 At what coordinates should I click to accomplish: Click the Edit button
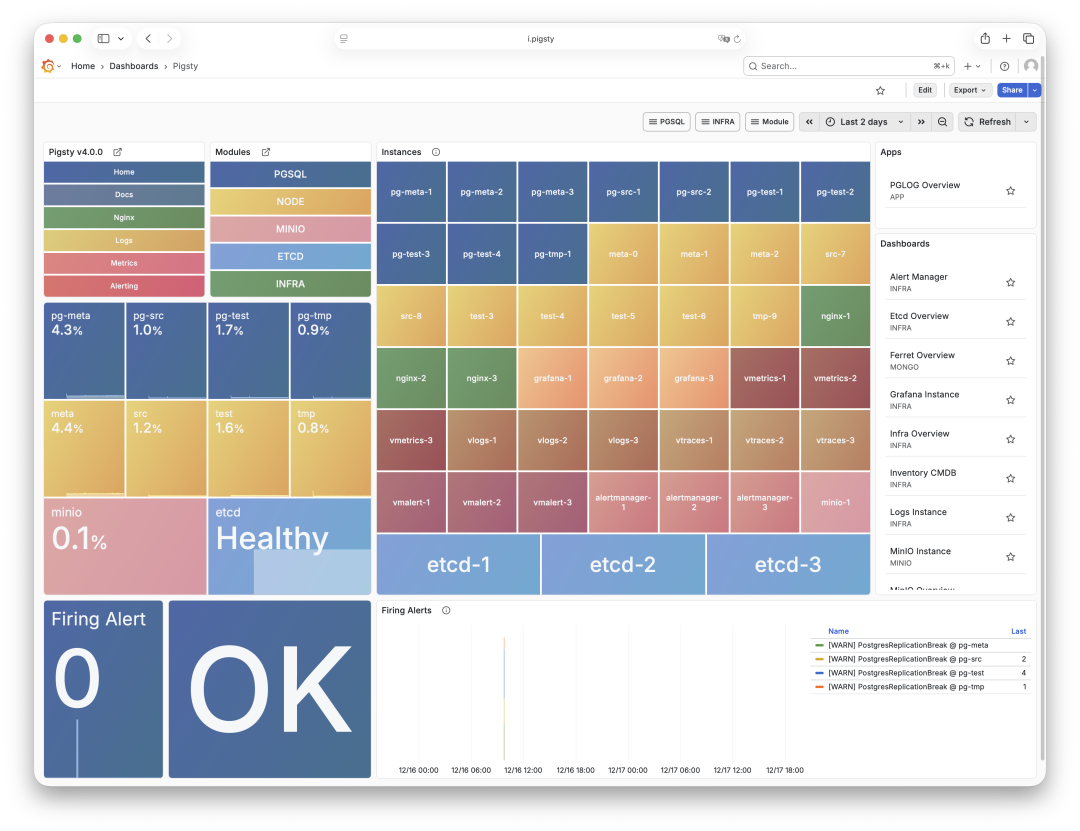pyautogui.click(x=925, y=89)
